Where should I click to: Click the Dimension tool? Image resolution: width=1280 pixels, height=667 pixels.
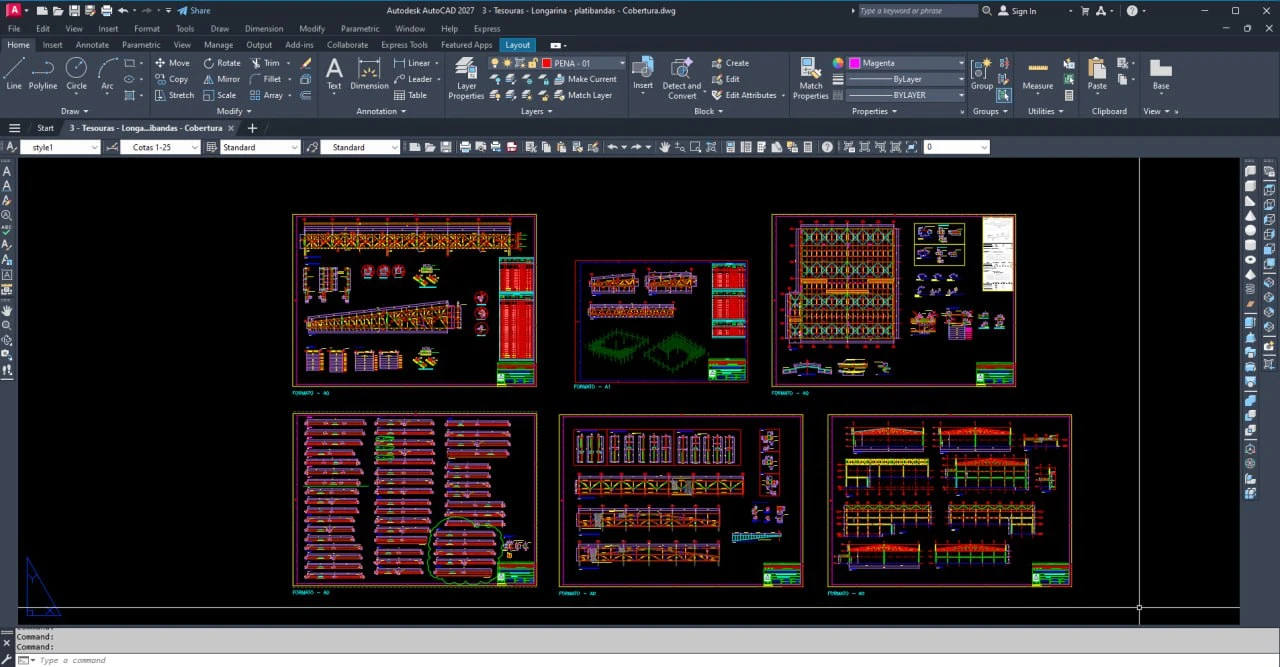369,73
